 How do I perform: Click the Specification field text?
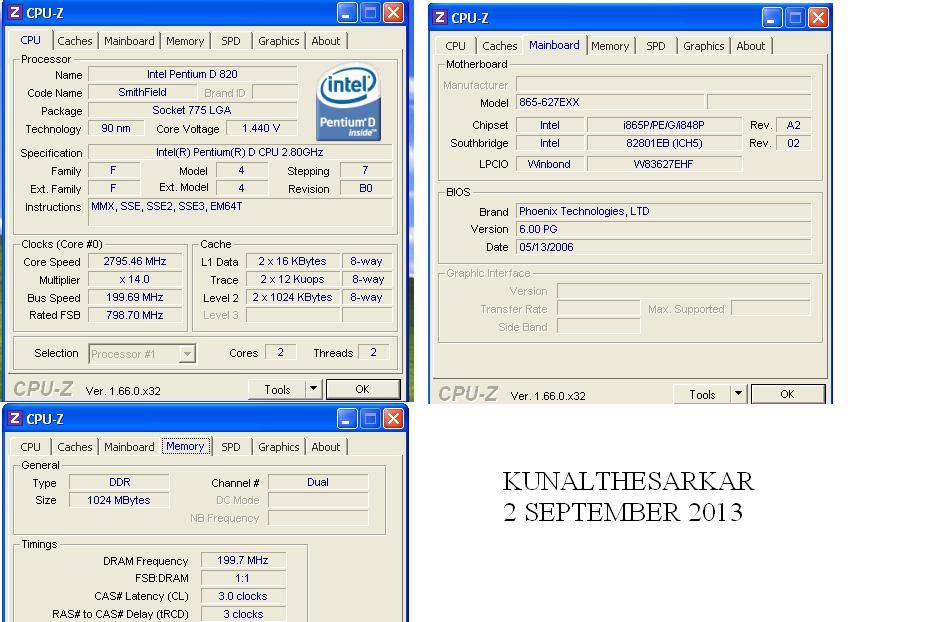pos(240,152)
